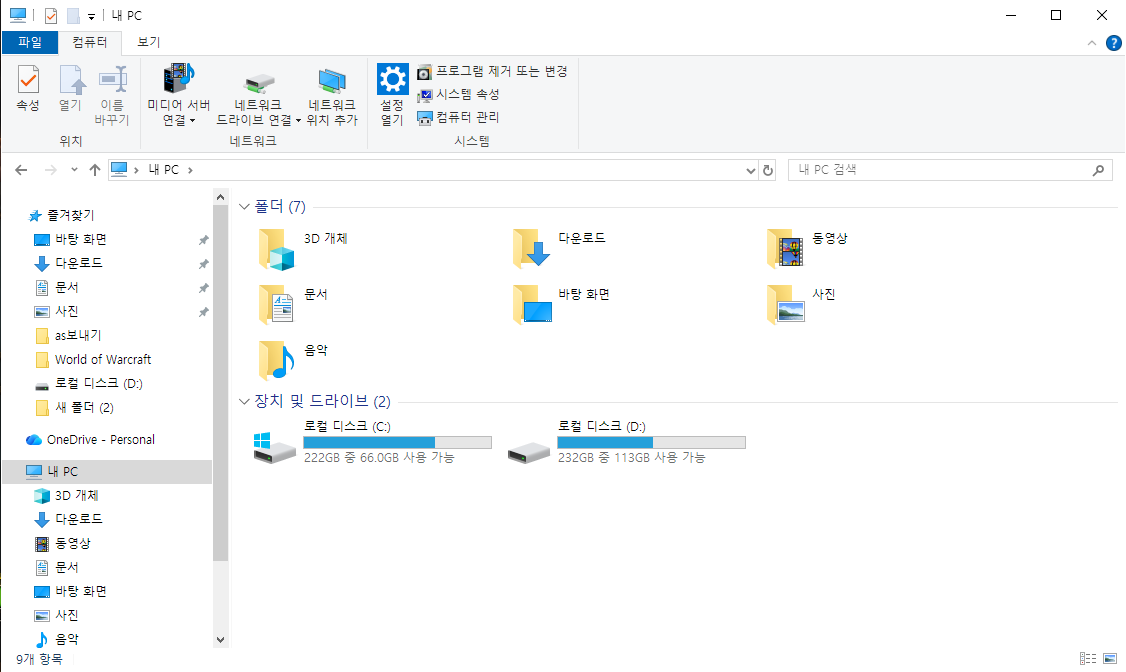Open the 음악 folder icon
This screenshot has height=672, width=1126.
pos(276,360)
